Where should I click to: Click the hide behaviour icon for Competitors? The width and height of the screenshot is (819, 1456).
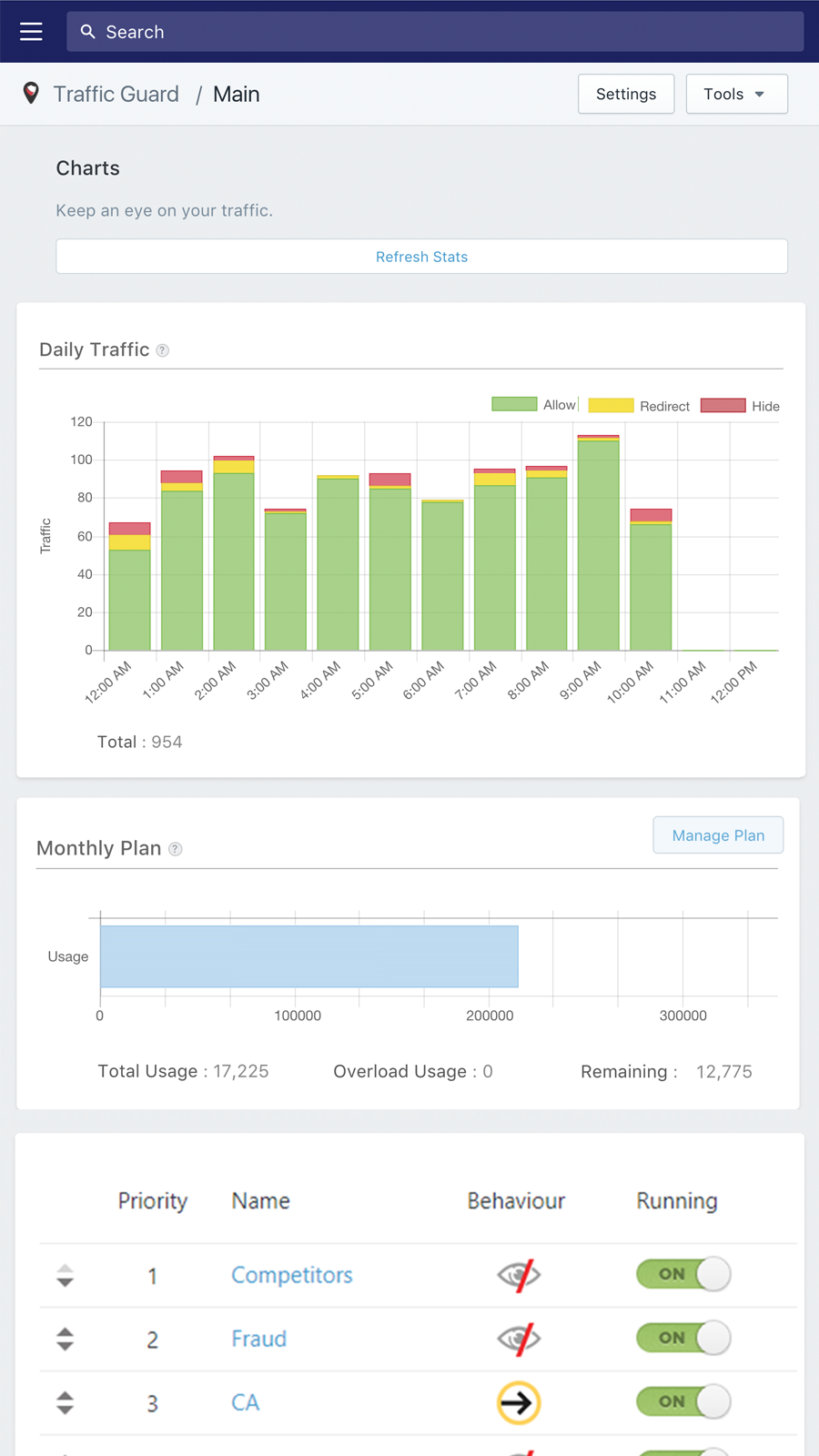(x=519, y=1275)
